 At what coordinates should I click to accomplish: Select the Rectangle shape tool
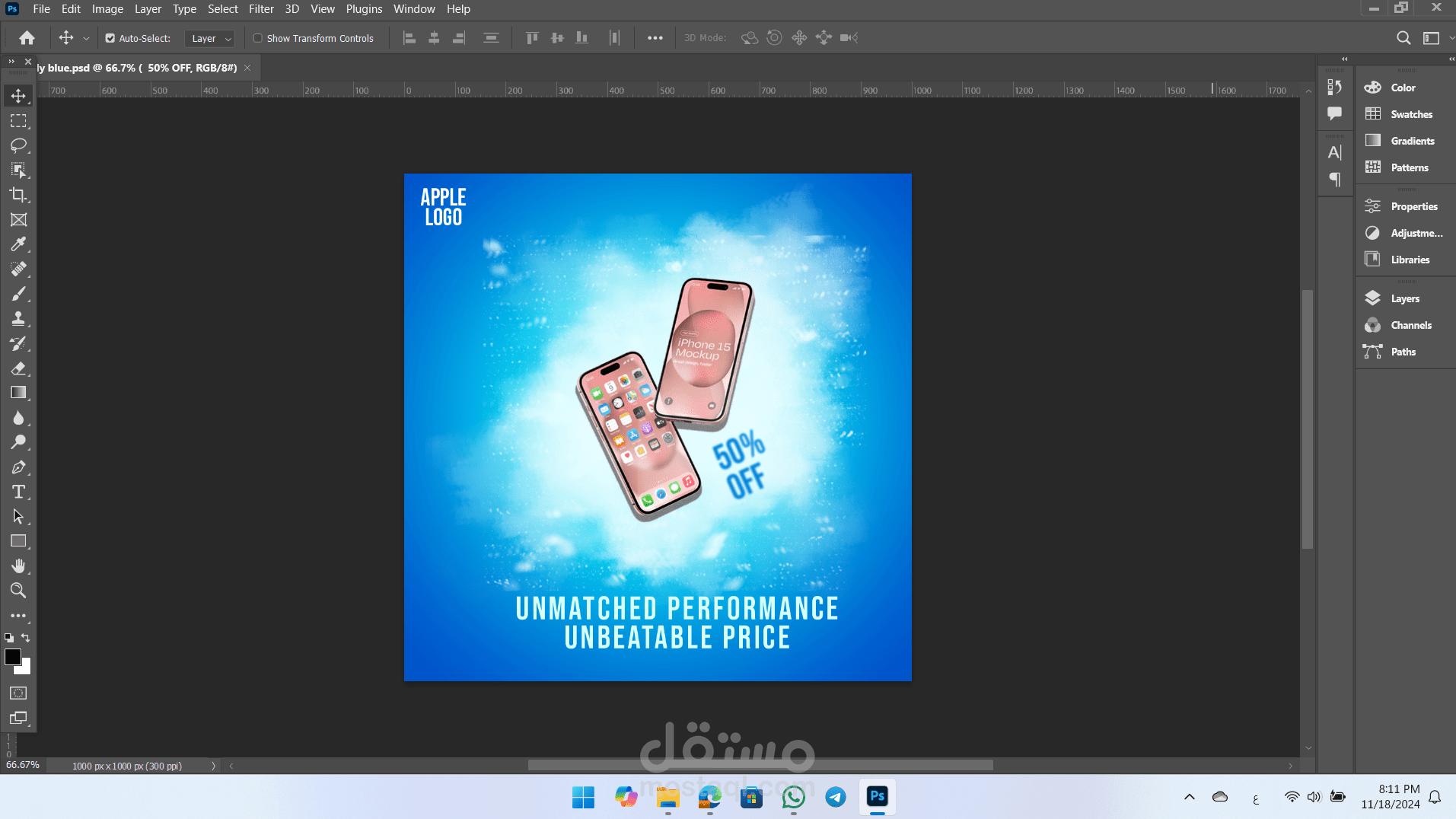point(18,541)
